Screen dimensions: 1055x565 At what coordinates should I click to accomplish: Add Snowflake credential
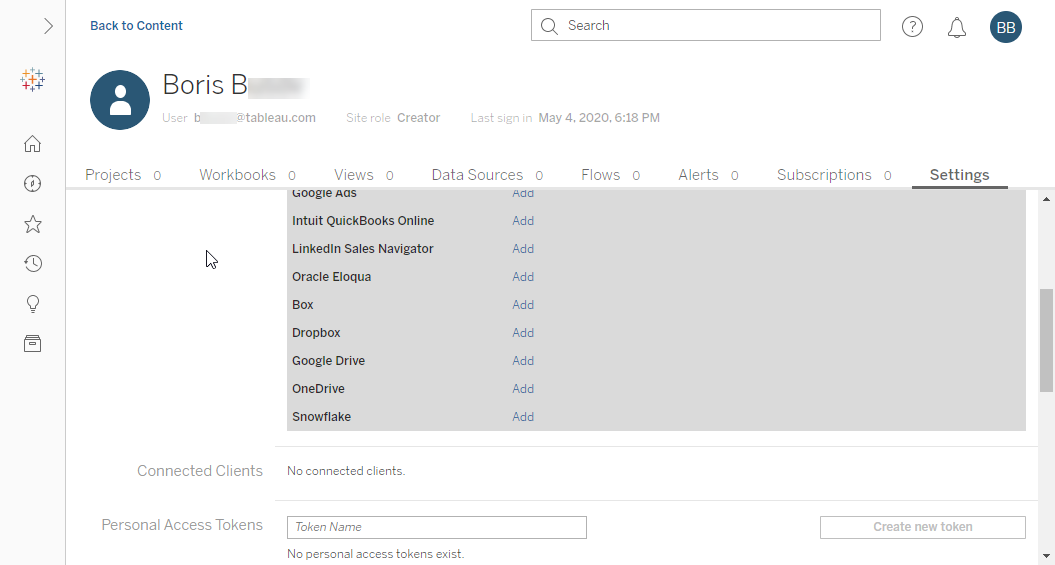(523, 417)
